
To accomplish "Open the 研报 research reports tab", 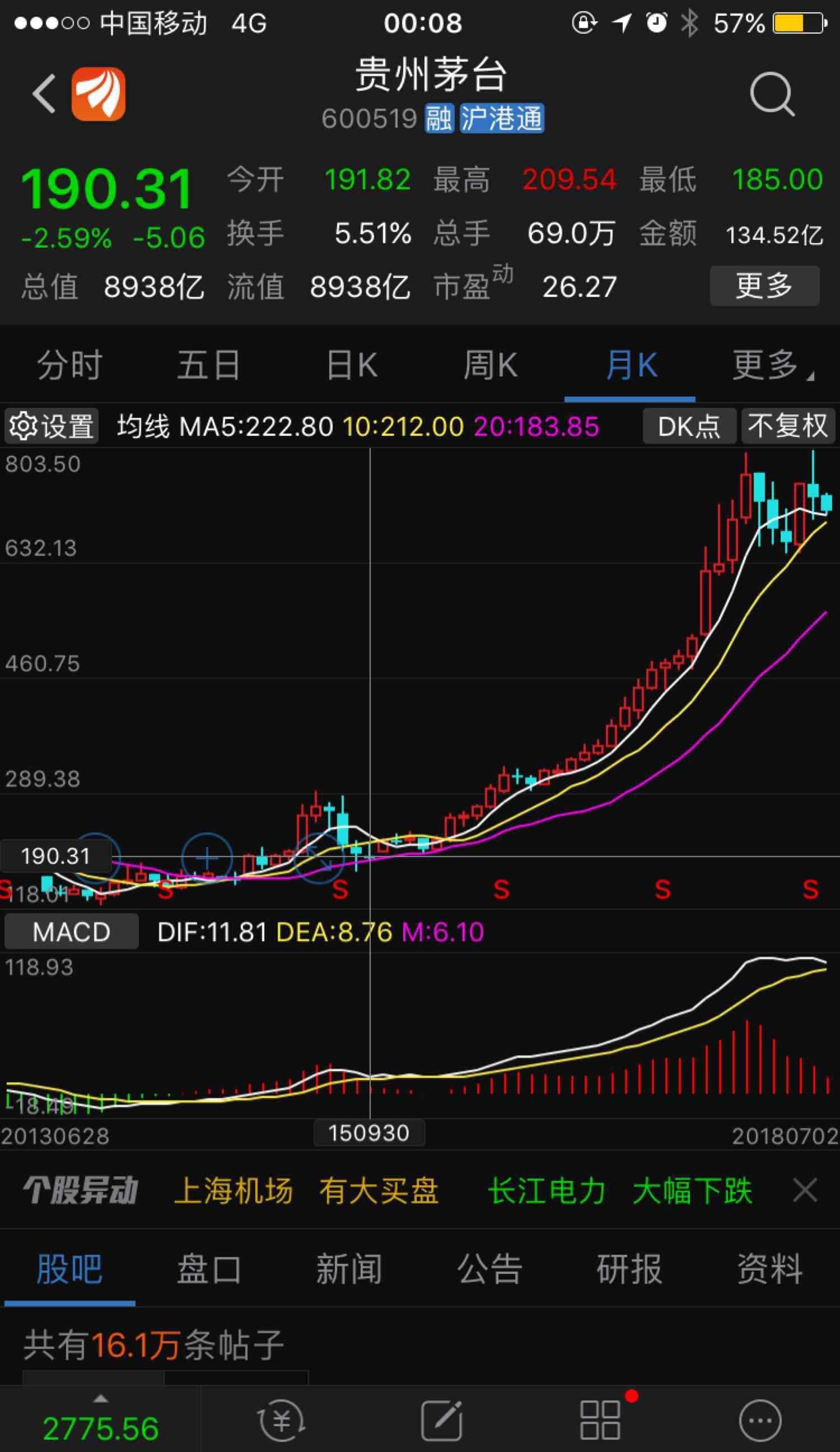I will pos(629,1269).
